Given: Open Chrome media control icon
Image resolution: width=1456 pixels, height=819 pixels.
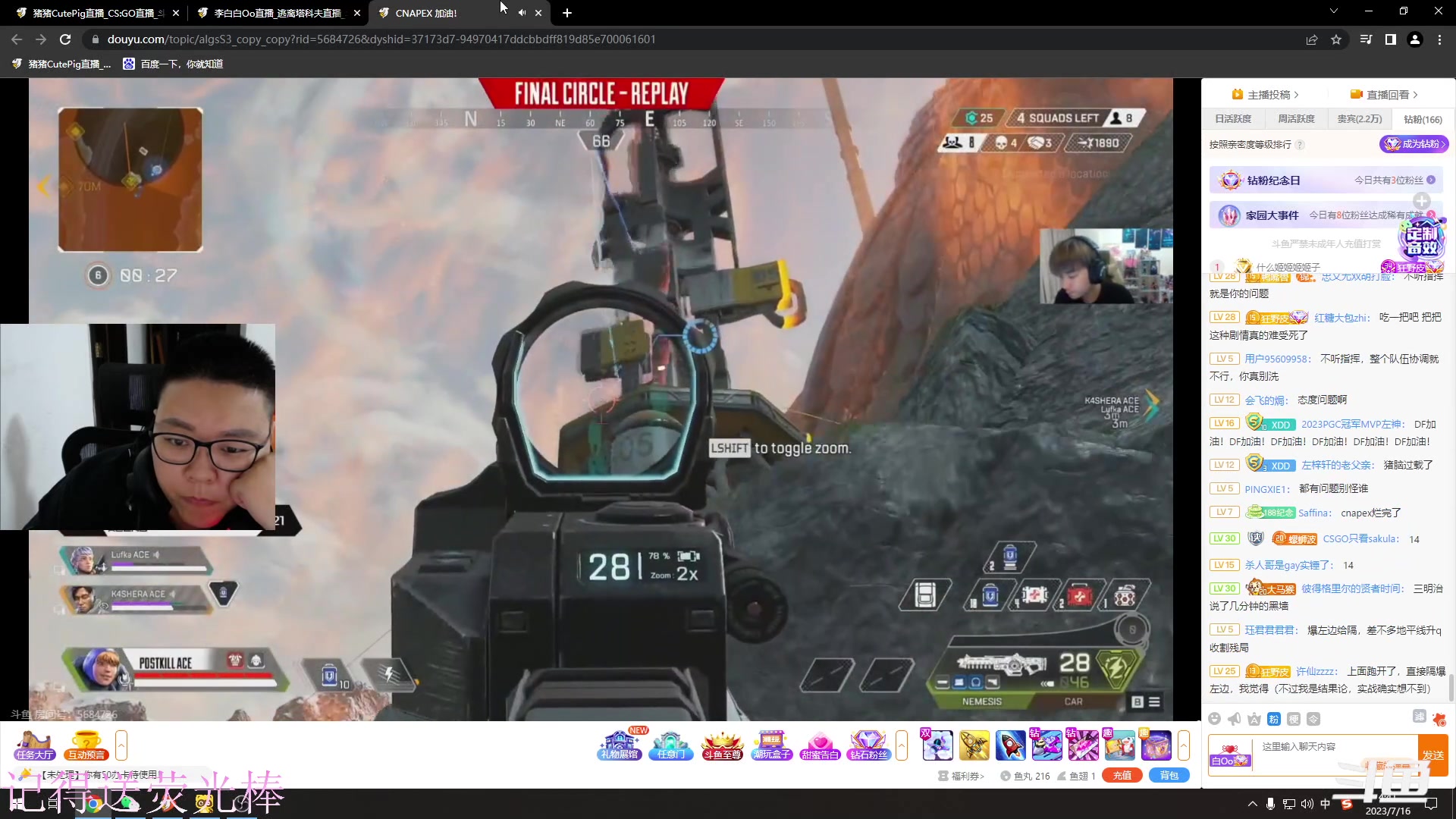Looking at the screenshot, I should (x=1367, y=39).
